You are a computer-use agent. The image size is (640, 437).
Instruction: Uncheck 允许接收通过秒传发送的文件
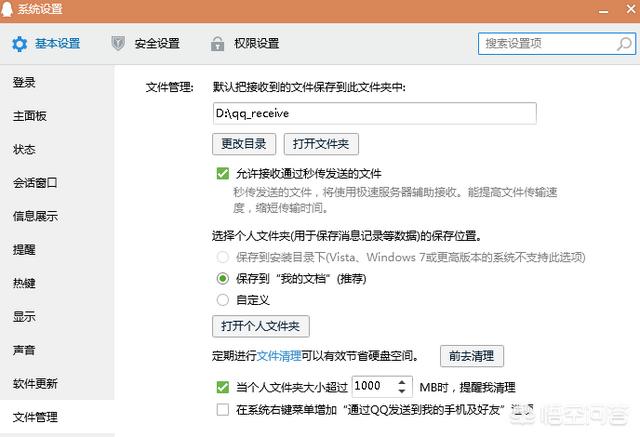(223, 174)
